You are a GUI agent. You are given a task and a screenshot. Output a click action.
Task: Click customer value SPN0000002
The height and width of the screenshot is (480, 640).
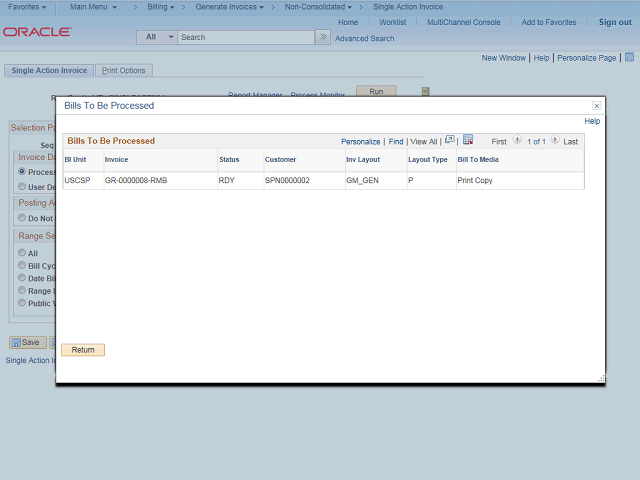[x=287, y=180]
